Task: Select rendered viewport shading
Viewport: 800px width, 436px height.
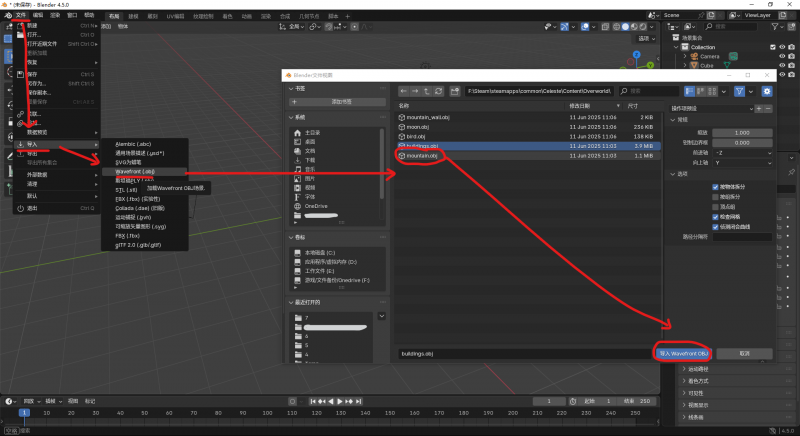Action: click(643, 27)
